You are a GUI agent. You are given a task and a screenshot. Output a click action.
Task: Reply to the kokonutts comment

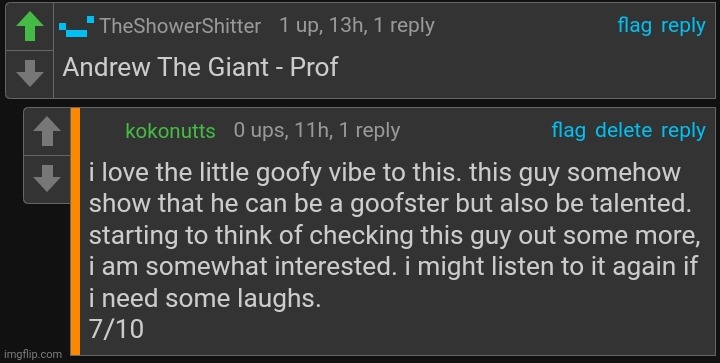tap(683, 131)
